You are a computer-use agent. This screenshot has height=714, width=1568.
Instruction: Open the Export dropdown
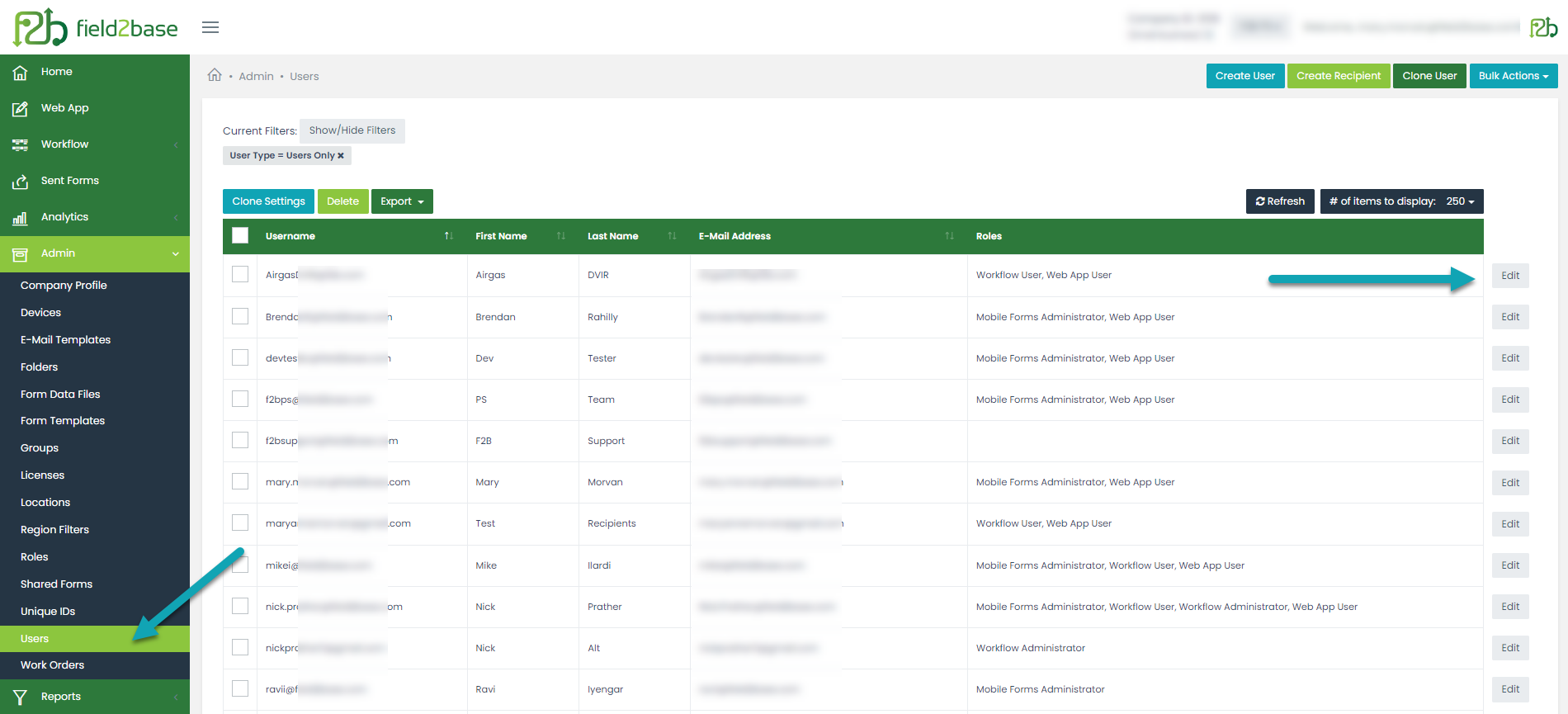402,201
